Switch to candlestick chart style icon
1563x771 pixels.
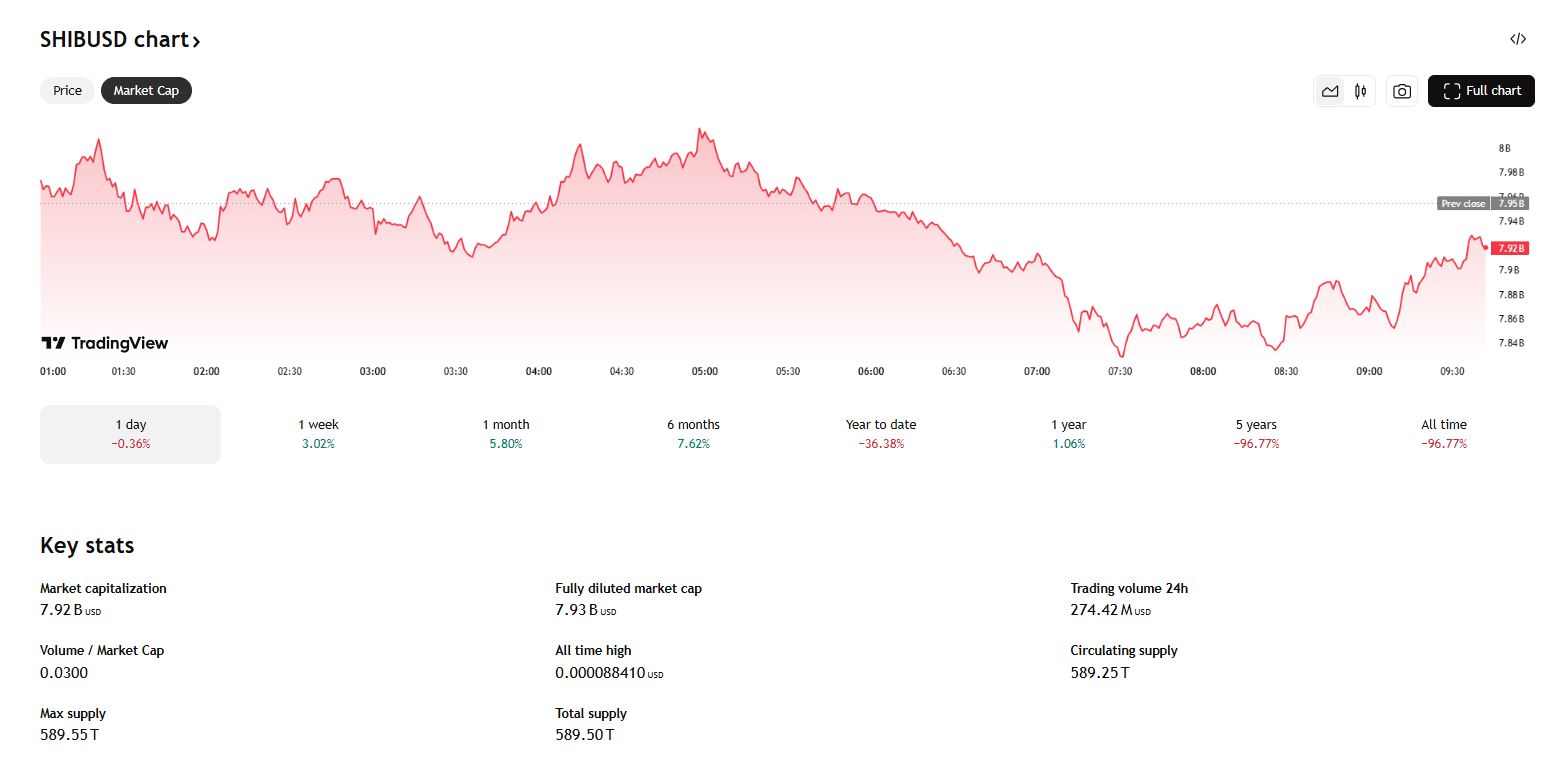pyautogui.click(x=1360, y=91)
